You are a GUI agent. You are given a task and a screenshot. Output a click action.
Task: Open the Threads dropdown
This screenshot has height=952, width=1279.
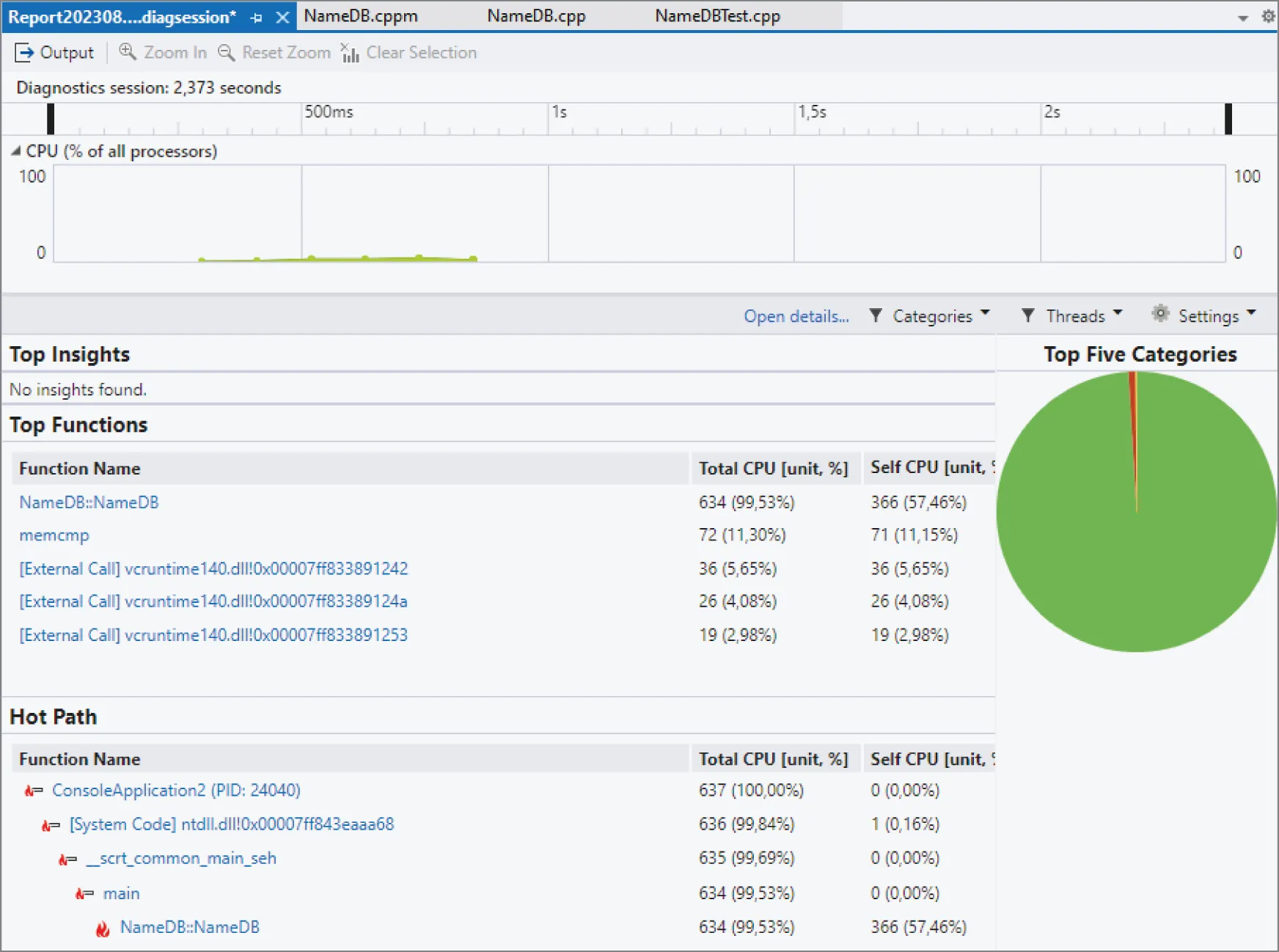click(x=1118, y=315)
